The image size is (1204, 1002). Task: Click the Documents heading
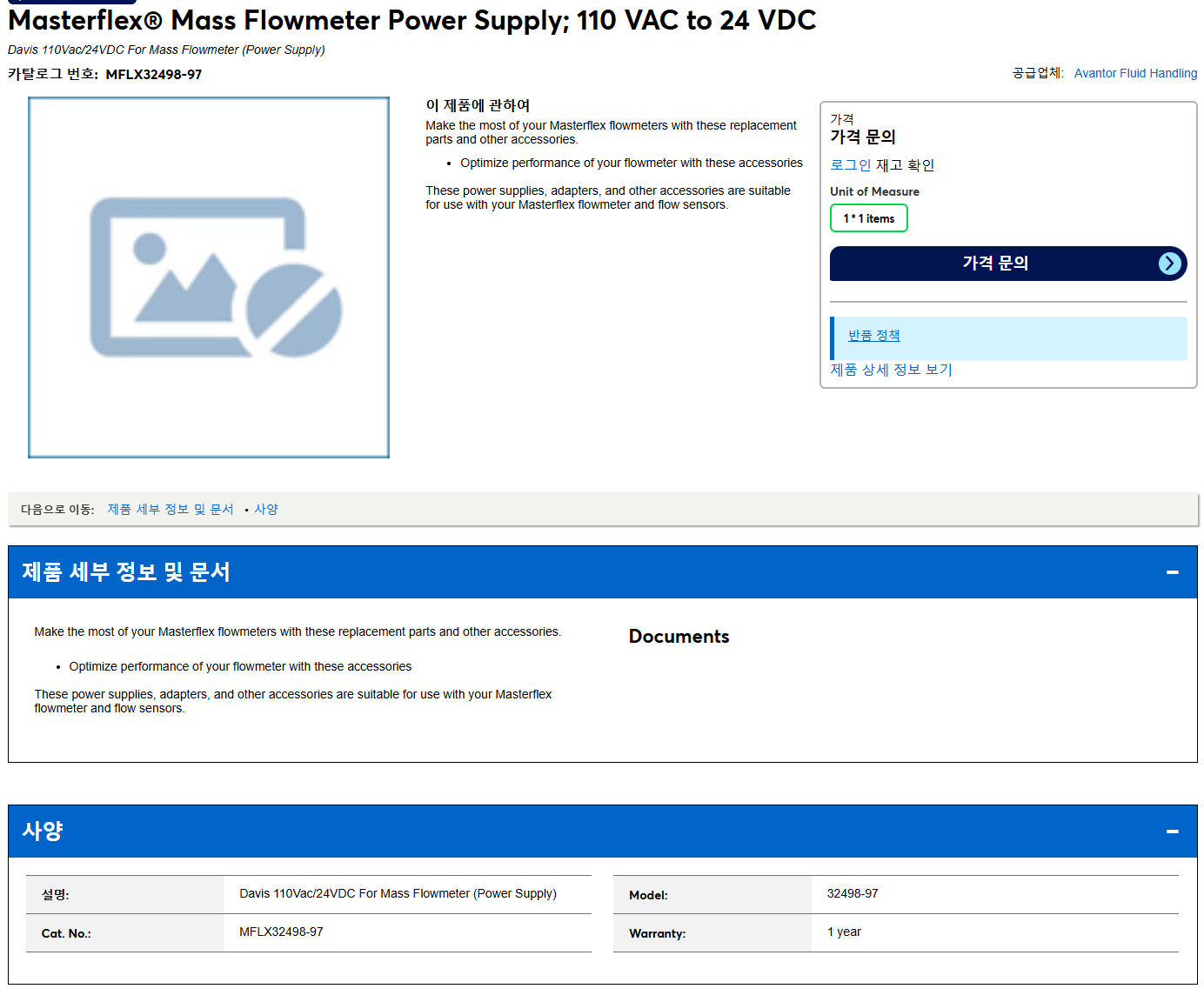point(679,637)
